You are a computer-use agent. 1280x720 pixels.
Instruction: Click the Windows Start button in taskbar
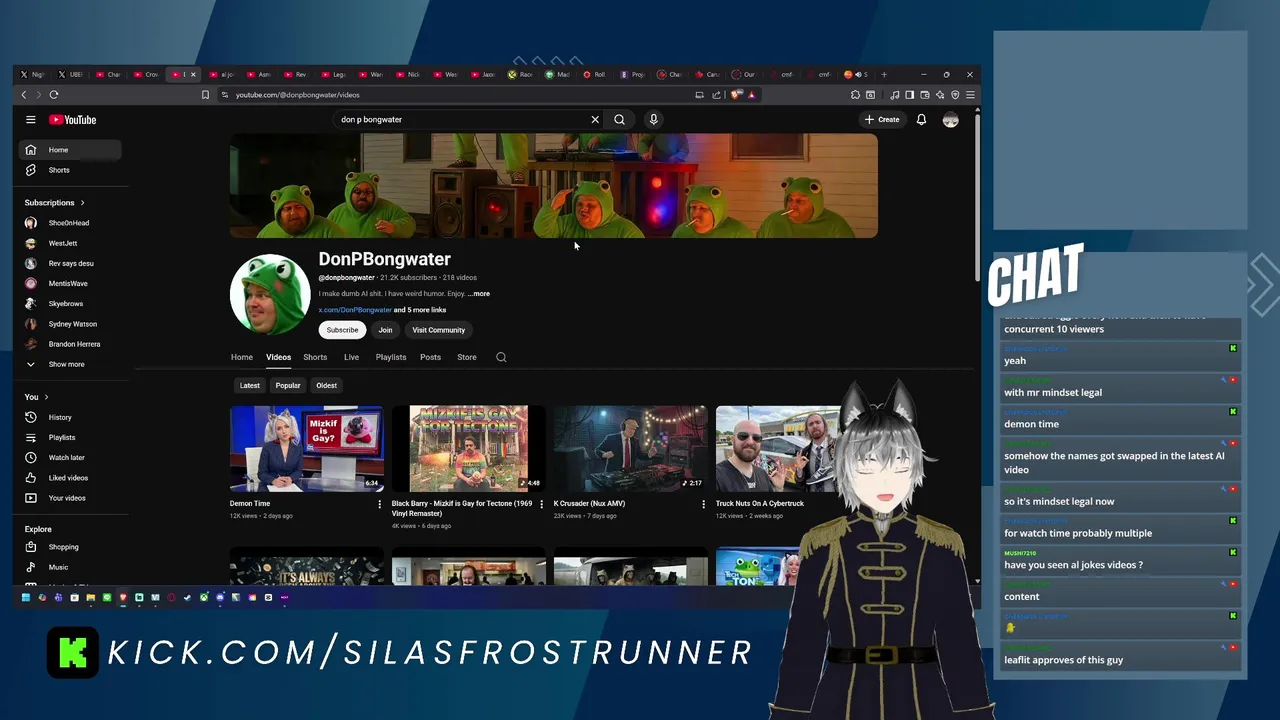click(x=25, y=598)
